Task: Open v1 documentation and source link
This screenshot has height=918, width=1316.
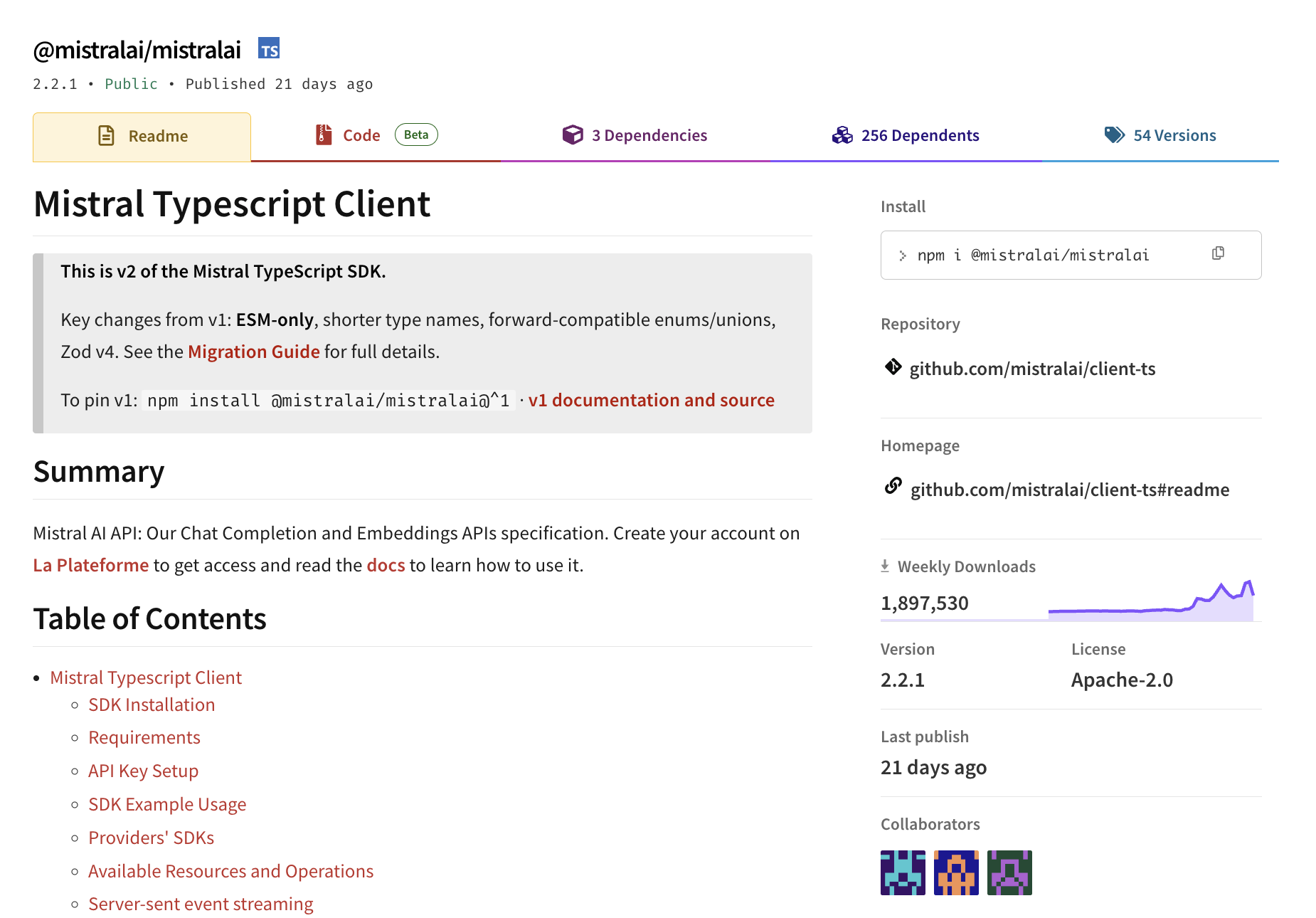Action: (x=651, y=400)
